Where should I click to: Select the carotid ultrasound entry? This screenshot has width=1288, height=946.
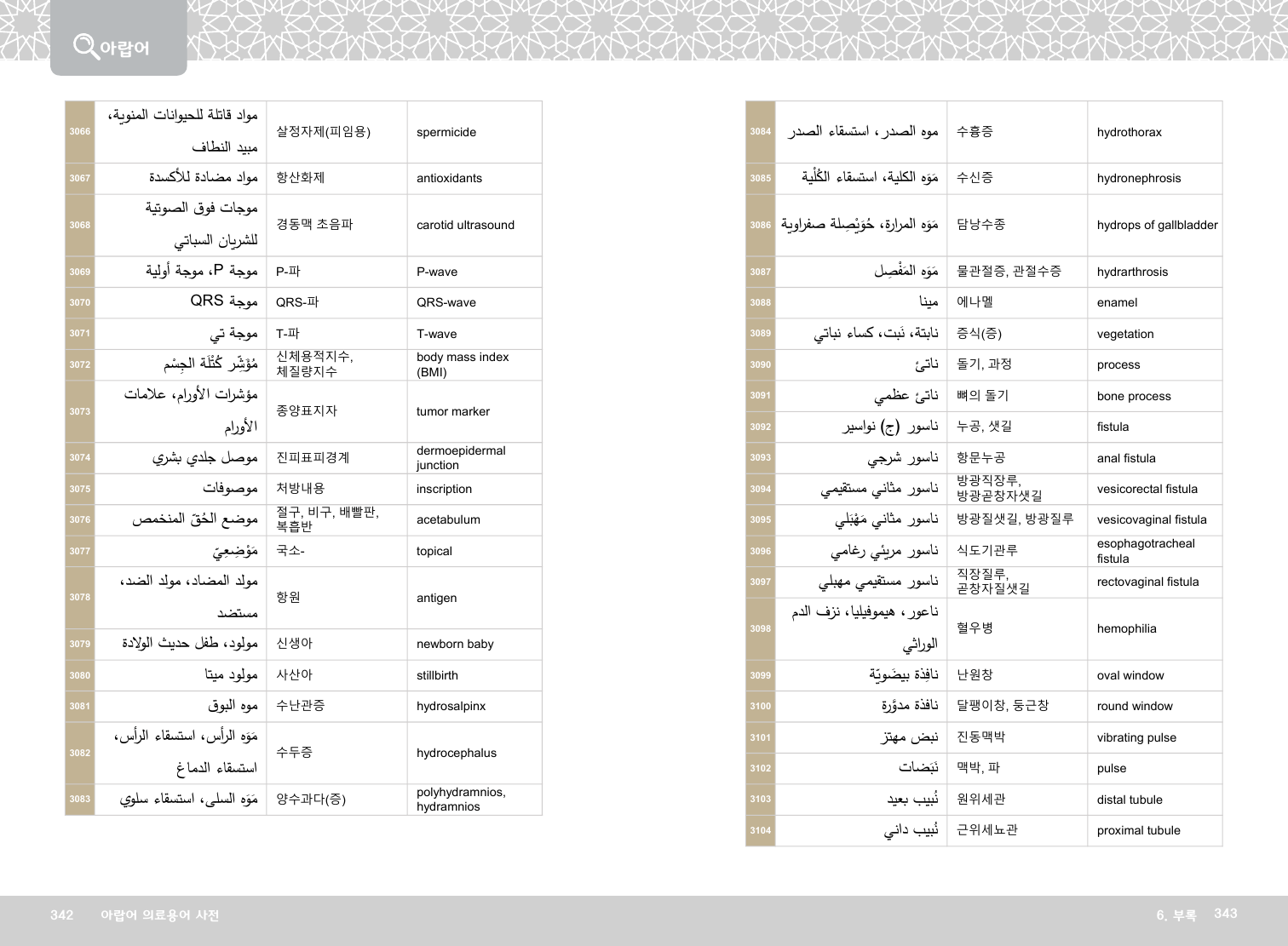[465, 226]
